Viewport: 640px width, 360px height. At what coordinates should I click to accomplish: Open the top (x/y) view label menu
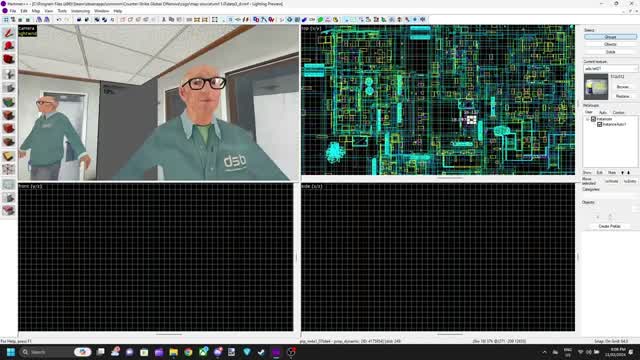311,29
